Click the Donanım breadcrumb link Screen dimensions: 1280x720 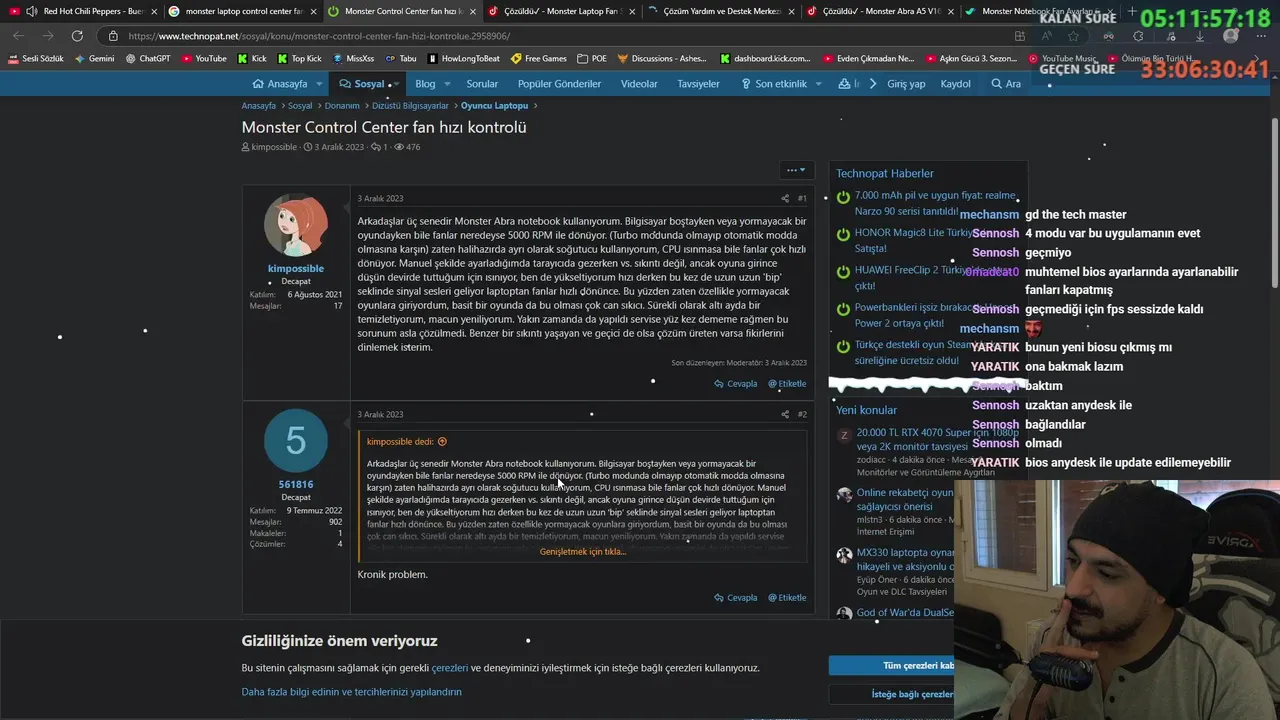tap(342, 106)
